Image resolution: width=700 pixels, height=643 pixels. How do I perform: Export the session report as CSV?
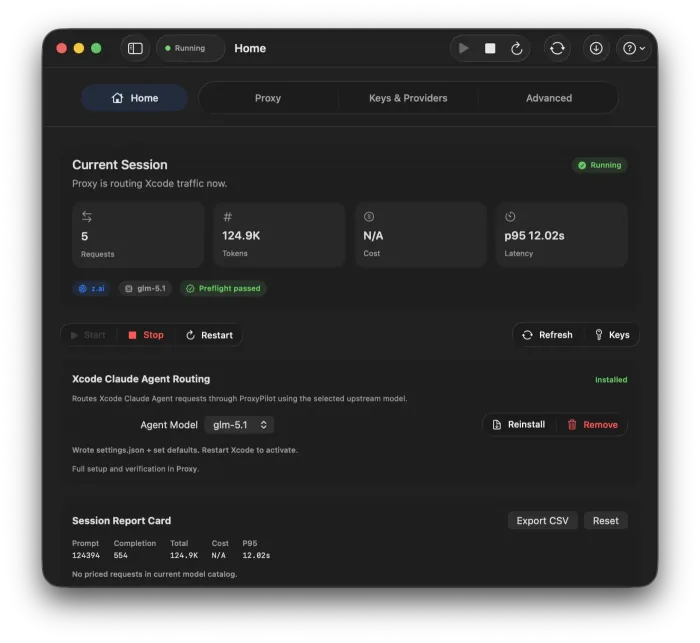pyautogui.click(x=542, y=521)
